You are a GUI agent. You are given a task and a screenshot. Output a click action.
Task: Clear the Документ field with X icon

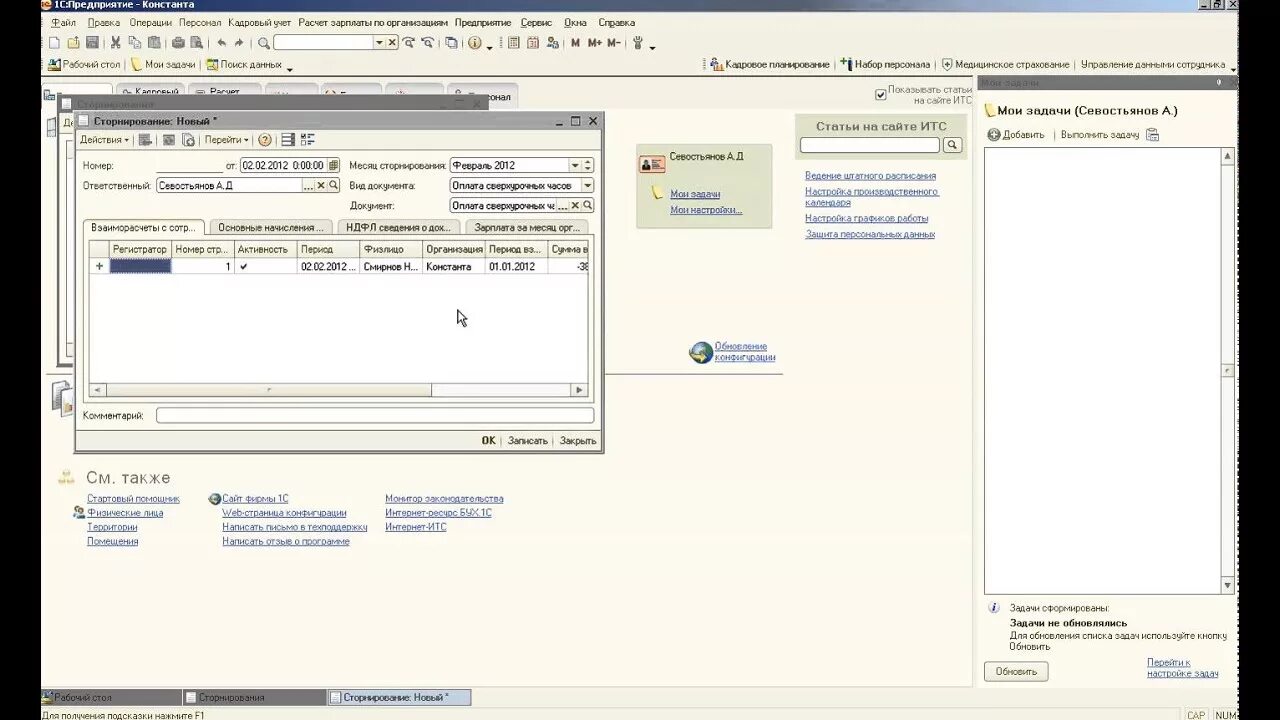575,205
